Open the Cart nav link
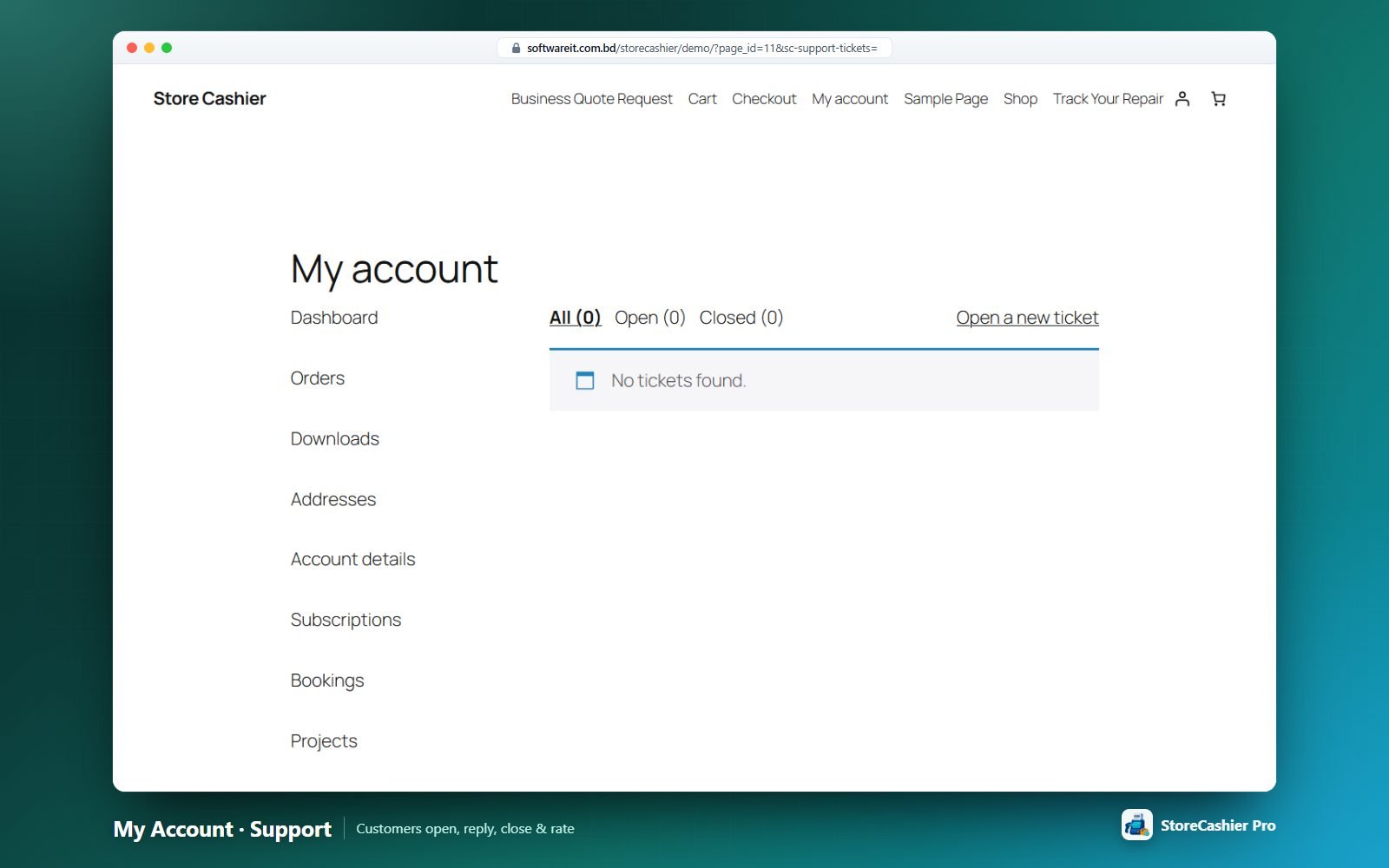 [702, 99]
